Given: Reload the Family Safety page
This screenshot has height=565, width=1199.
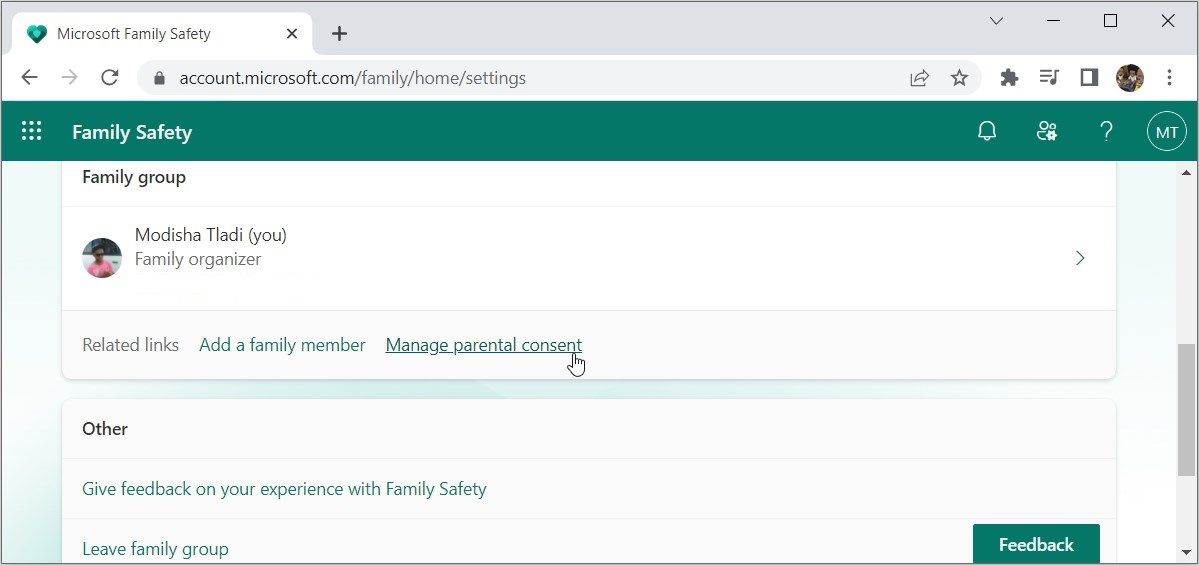Looking at the screenshot, I should coord(110,77).
